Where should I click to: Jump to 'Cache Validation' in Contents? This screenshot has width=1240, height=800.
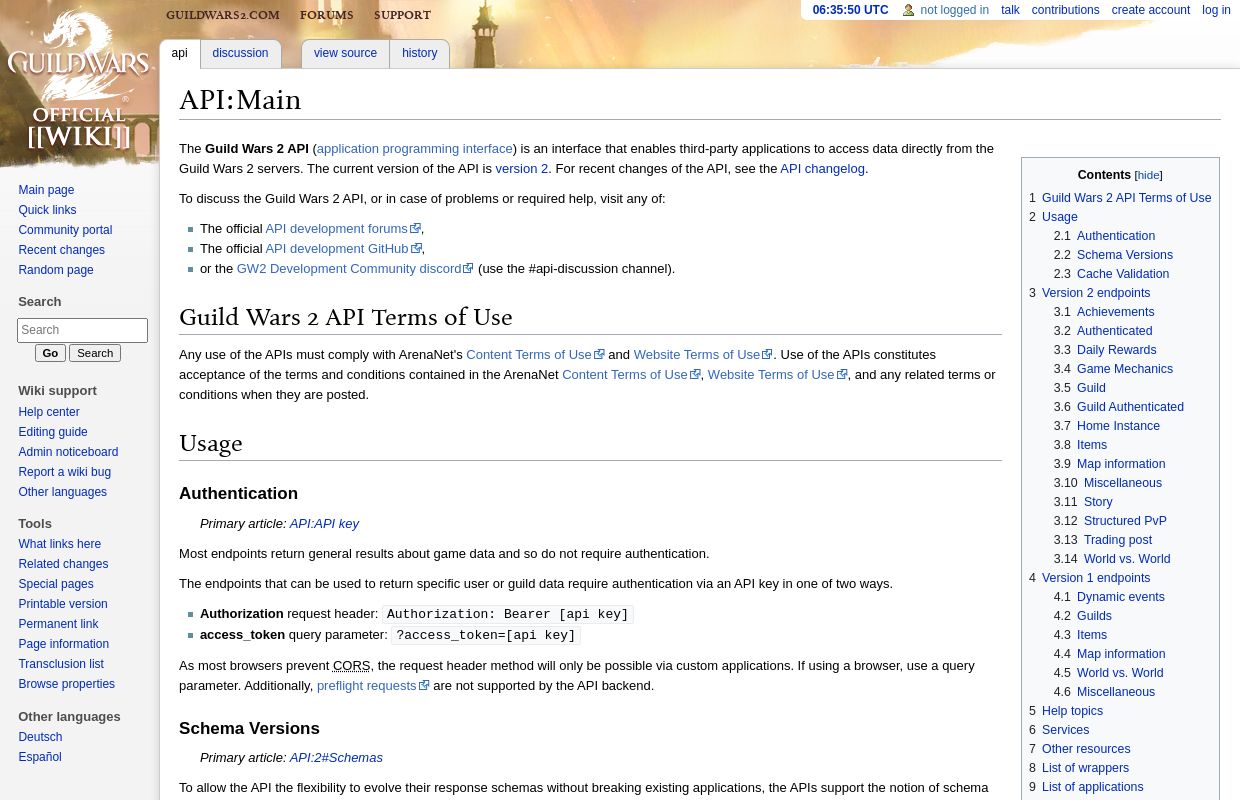tap(1123, 274)
